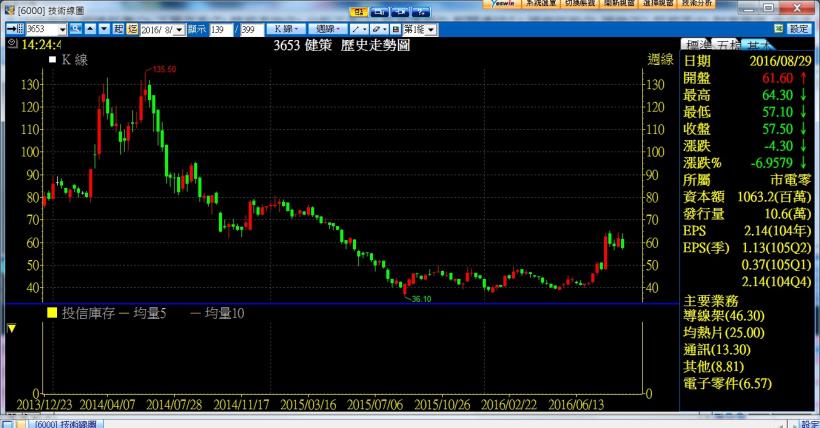This screenshot has height=428, width=820.
Task: Click the 週線 label above right price axis
Action: pyautogui.click(x=660, y=60)
